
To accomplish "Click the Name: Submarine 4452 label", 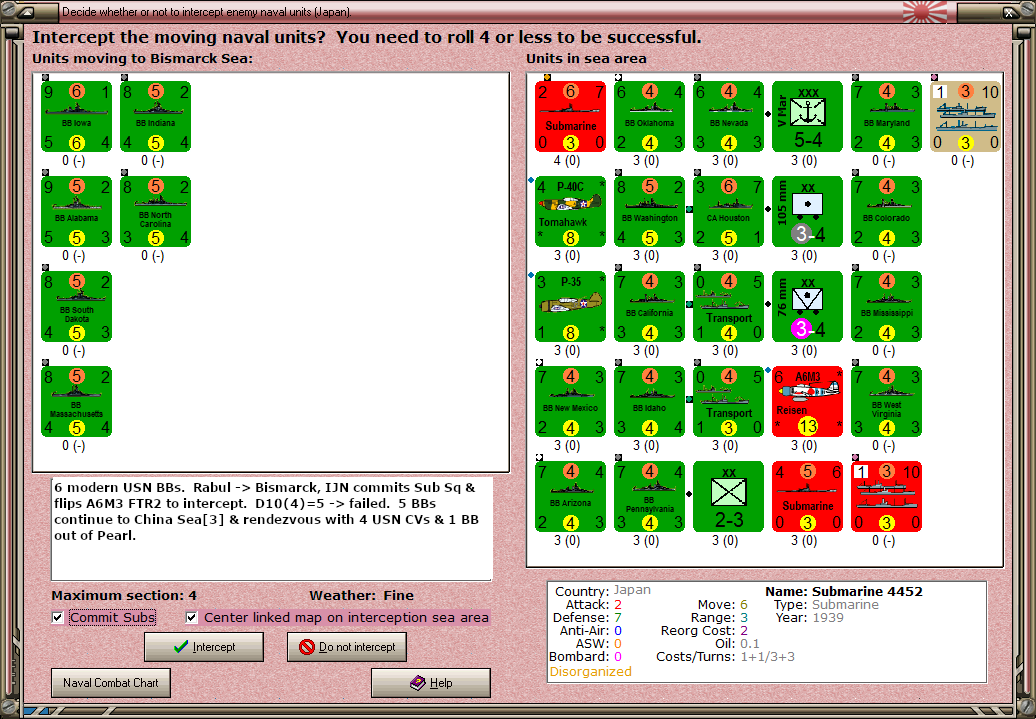I will [x=844, y=591].
